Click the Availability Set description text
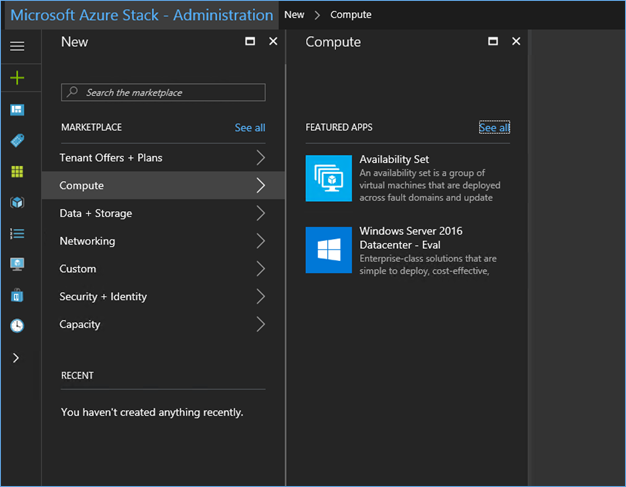This screenshot has height=487, width=626. 430,185
